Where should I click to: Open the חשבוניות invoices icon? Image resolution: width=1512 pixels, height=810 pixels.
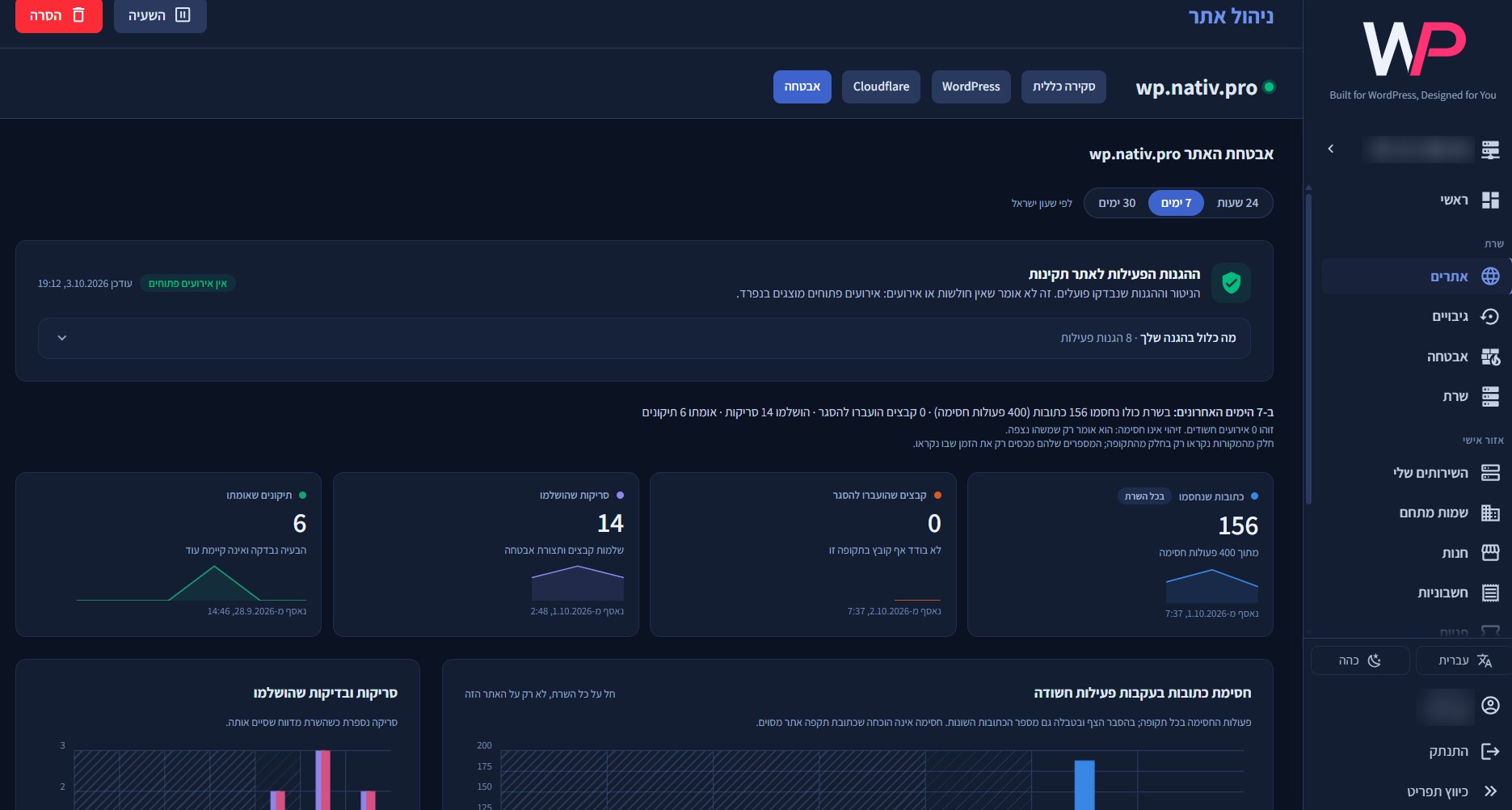click(1490, 593)
